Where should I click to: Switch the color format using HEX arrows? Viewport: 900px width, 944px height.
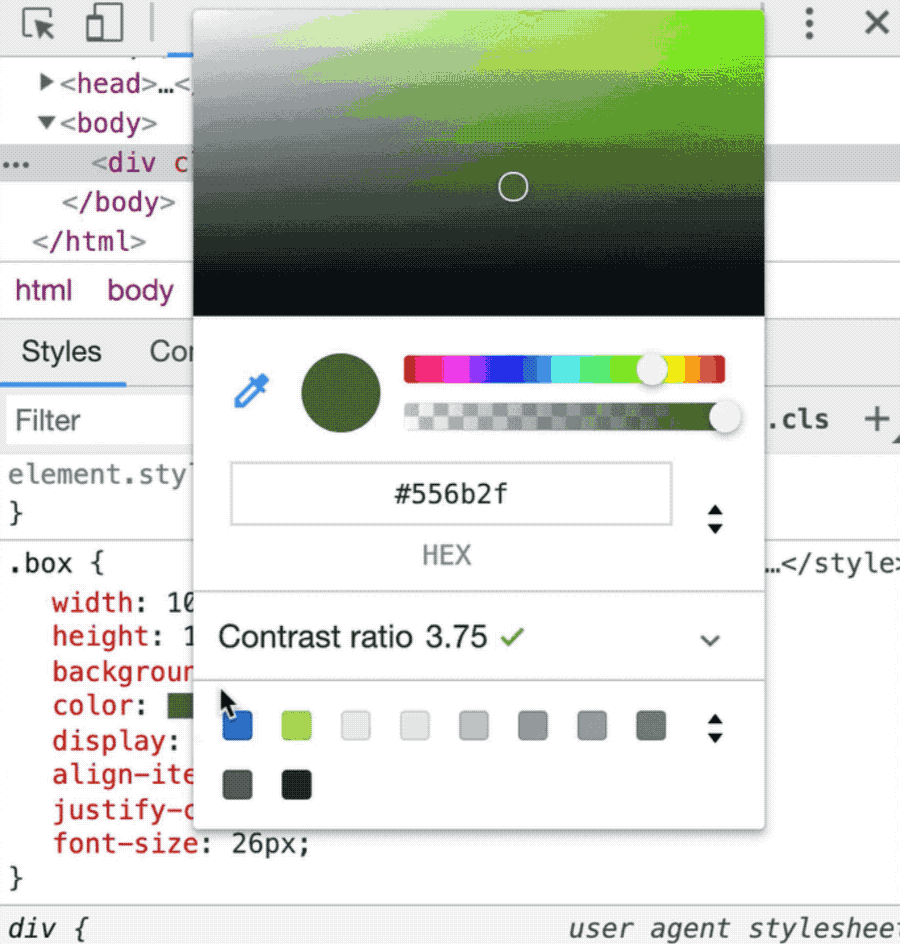714,519
